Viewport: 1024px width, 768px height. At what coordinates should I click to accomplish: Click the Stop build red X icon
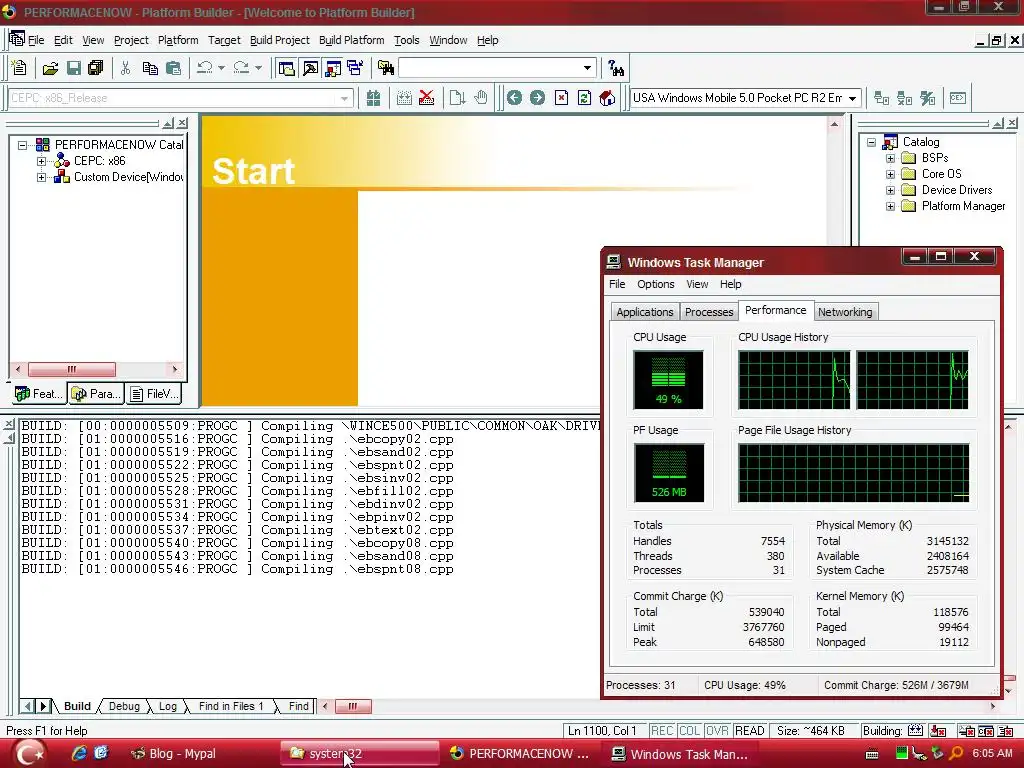pyautogui.click(x=426, y=98)
